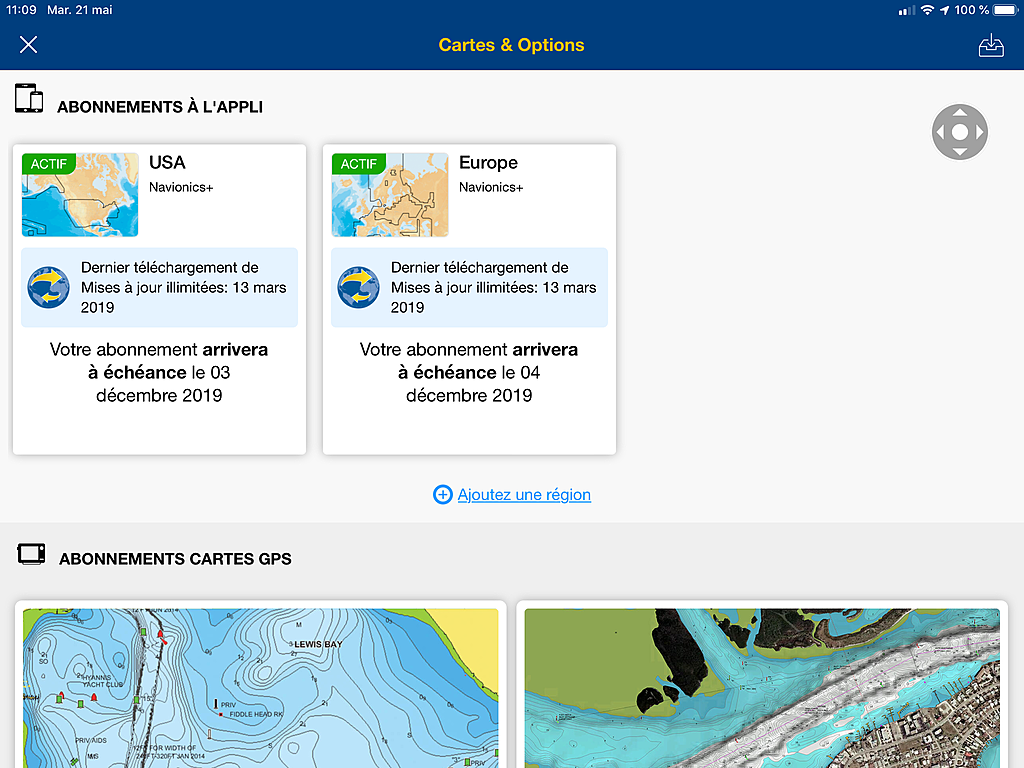Tap the Cartes & Options title
Screen dimensions: 1024x768
click(x=511, y=45)
